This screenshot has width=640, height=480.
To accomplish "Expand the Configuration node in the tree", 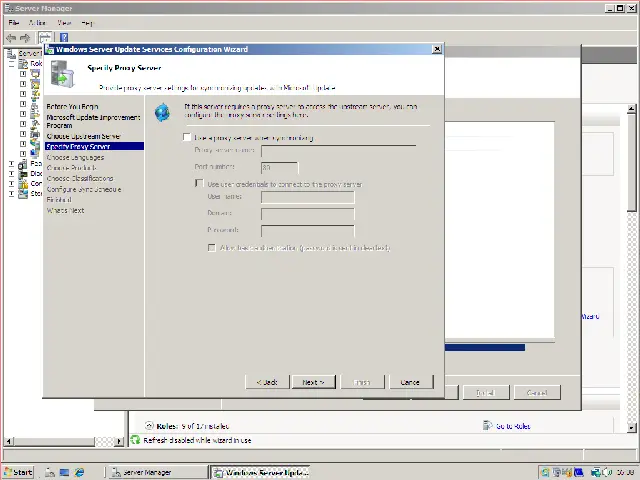I will pos(11,184).
